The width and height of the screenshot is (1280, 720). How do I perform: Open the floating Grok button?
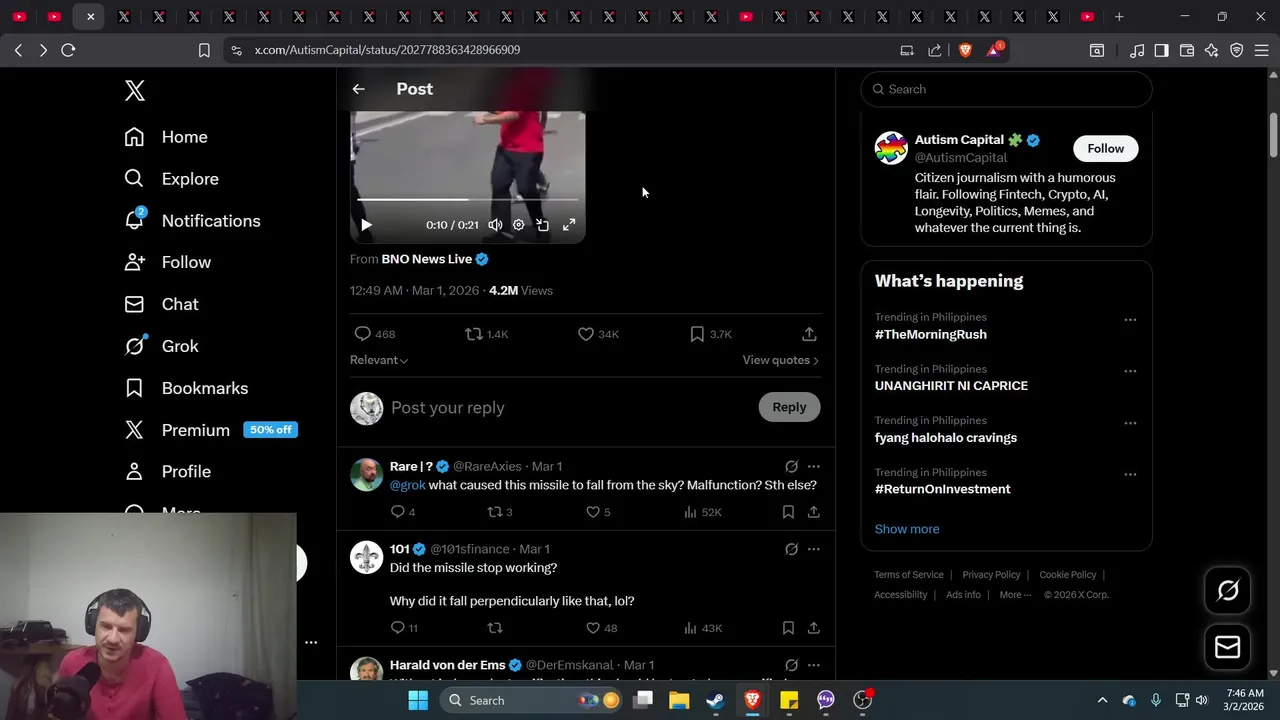(1227, 590)
